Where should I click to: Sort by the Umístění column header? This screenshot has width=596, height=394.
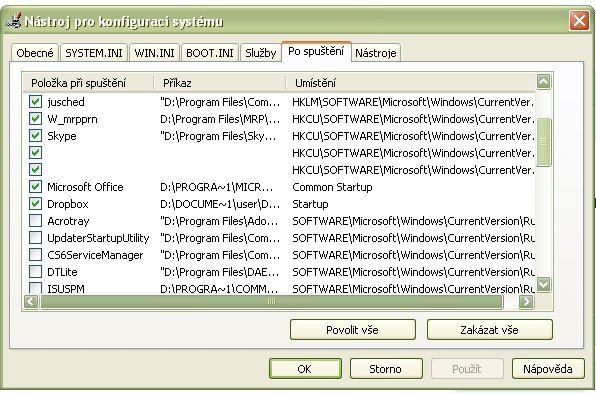(411, 83)
